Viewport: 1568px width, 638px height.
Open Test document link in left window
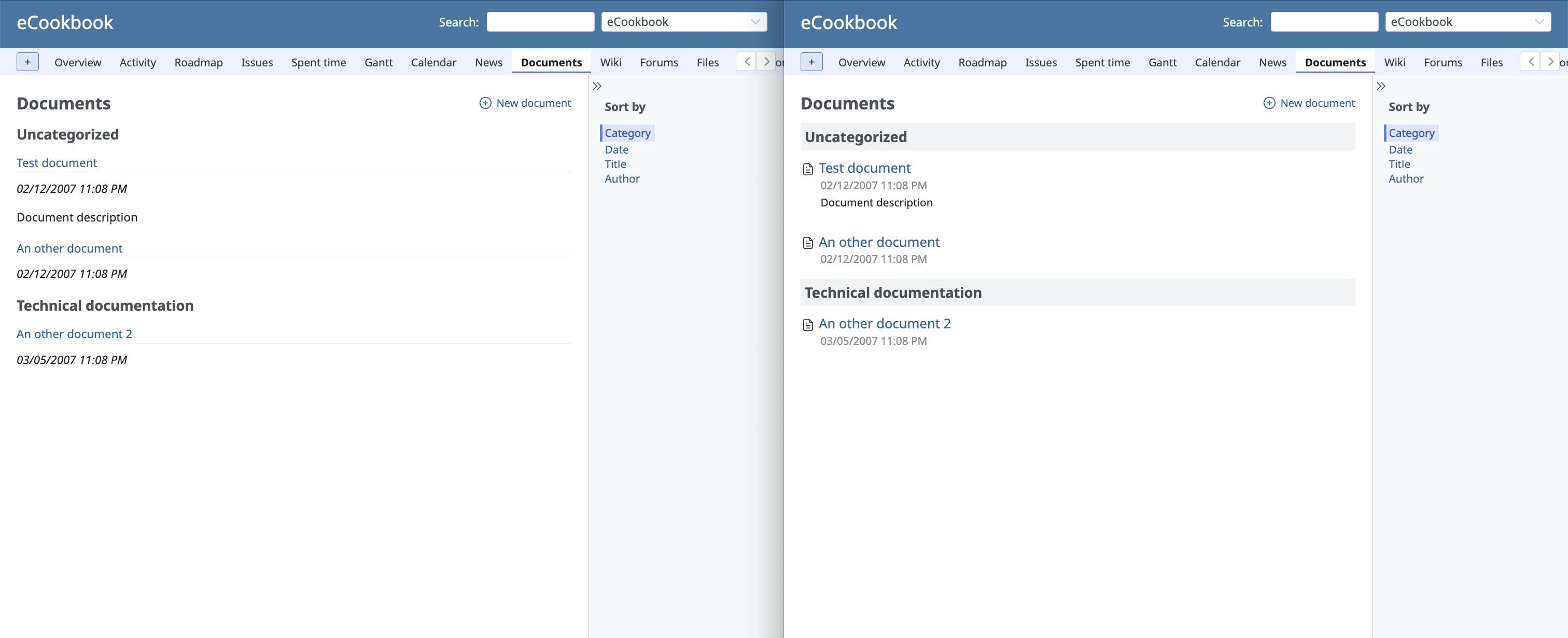(57, 162)
